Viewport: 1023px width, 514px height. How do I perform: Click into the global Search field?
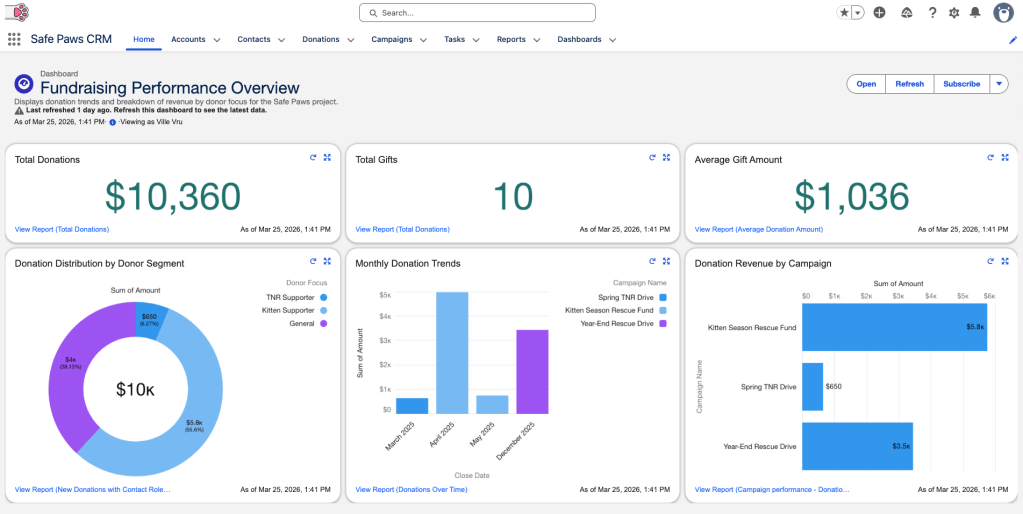[477, 13]
